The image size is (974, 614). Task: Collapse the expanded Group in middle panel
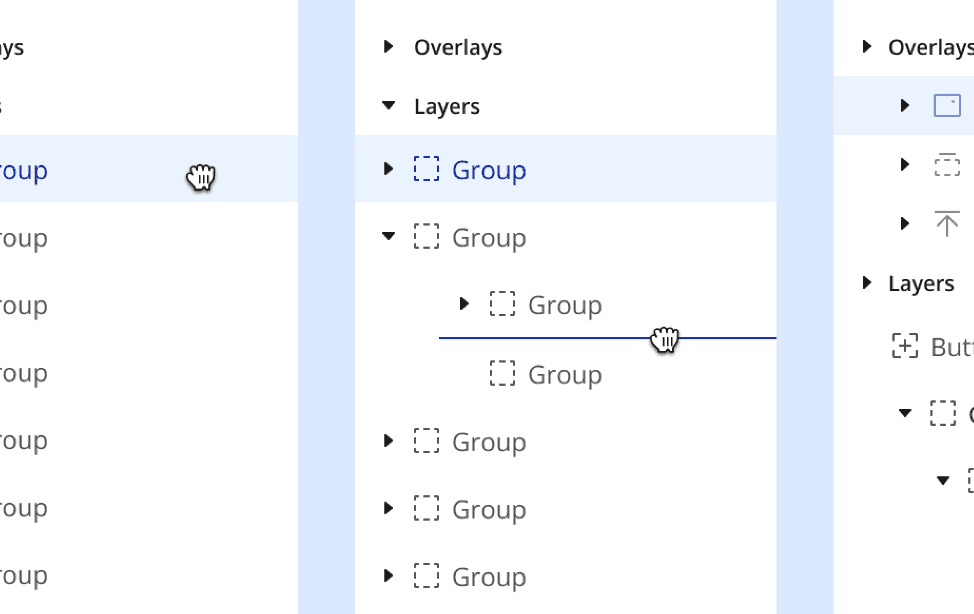(x=389, y=237)
